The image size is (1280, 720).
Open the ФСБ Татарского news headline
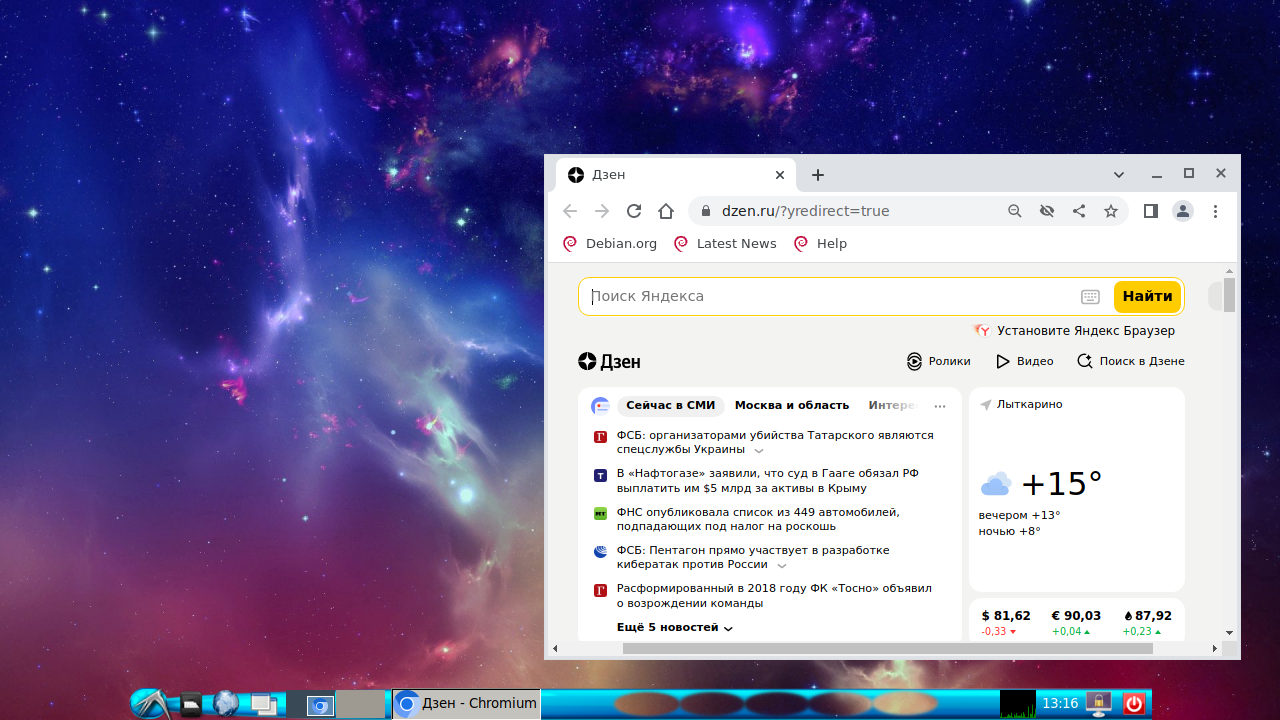[775, 443]
